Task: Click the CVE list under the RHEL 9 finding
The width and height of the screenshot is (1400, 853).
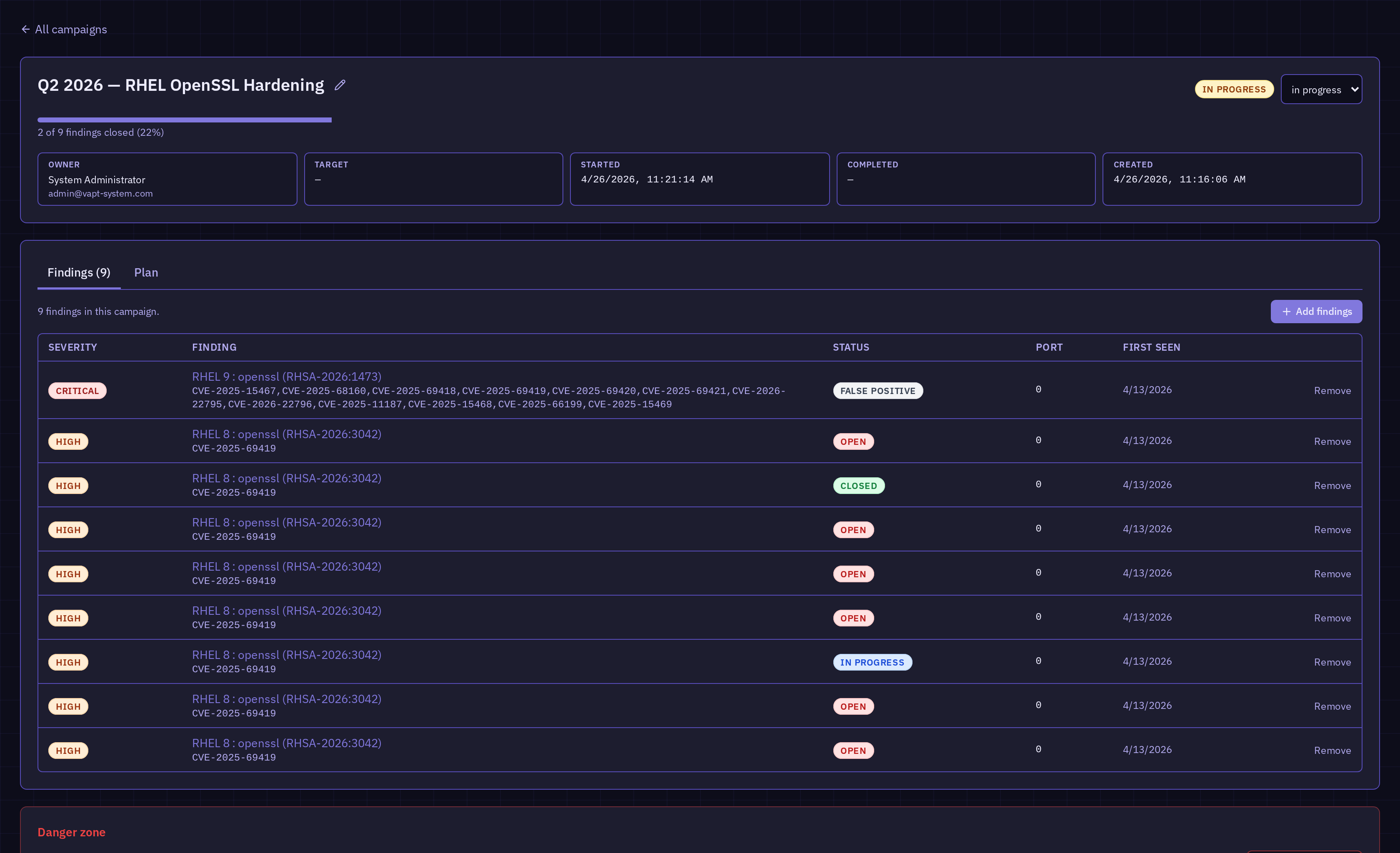Action: 489,397
